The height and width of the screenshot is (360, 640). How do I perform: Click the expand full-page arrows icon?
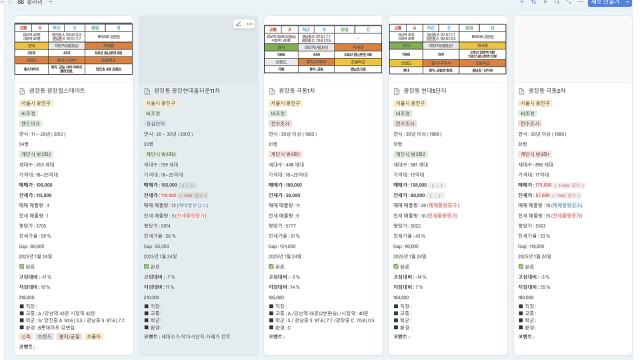[569, 2]
